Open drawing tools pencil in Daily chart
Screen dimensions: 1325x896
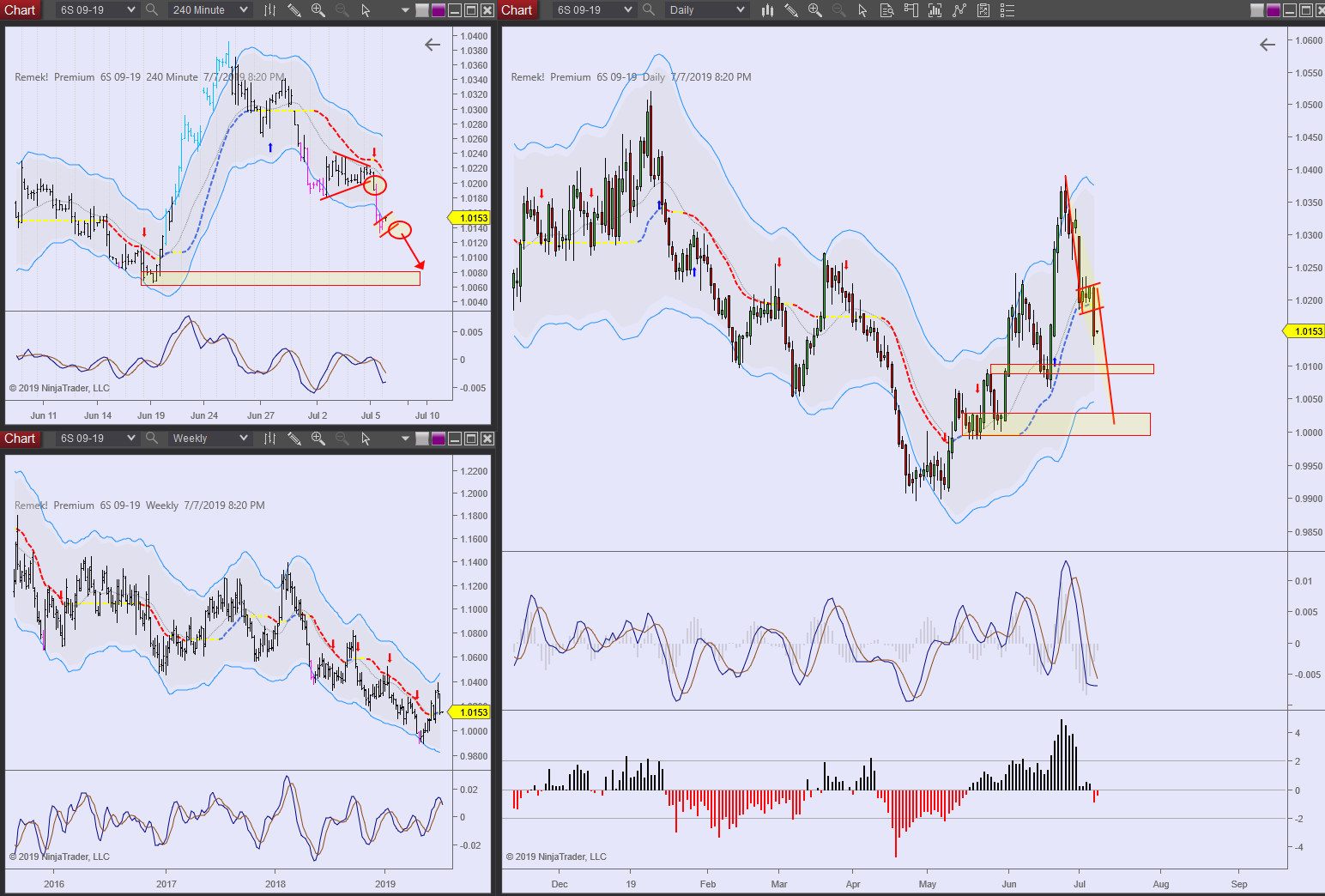coord(791,10)
